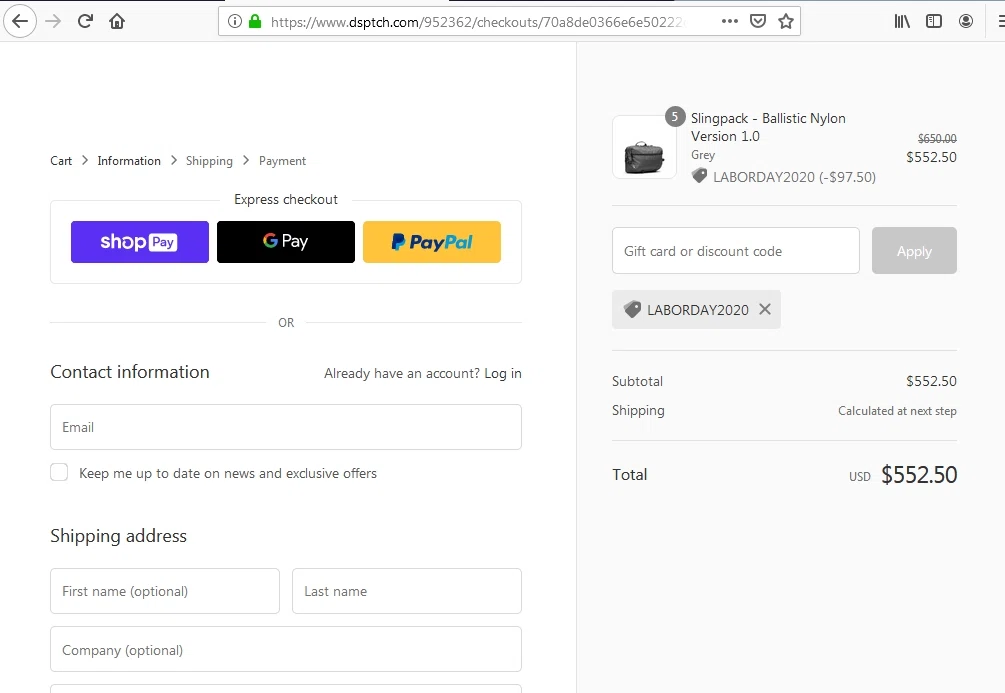The height and width of the screenshot is (693, 1005).
Task: Toggle the sidebars view icon
Action: point(934,21)
